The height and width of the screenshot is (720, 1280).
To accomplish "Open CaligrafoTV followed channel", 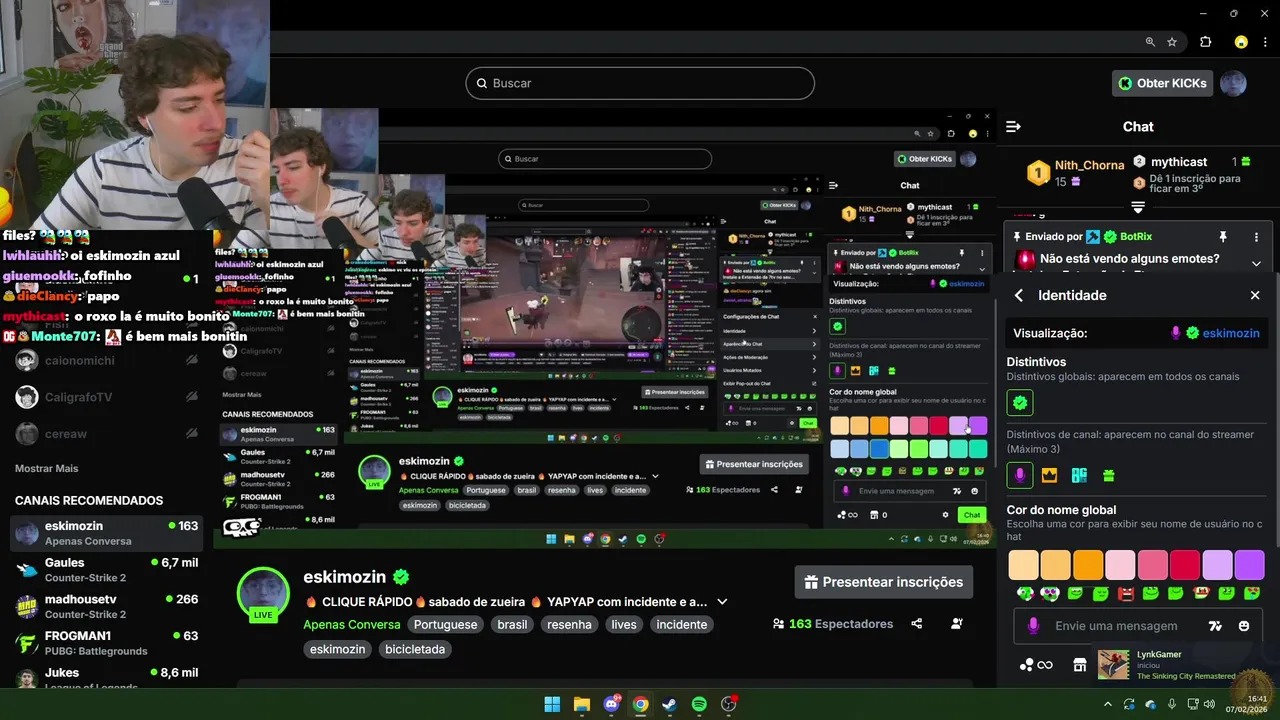I will coord(106,398).
